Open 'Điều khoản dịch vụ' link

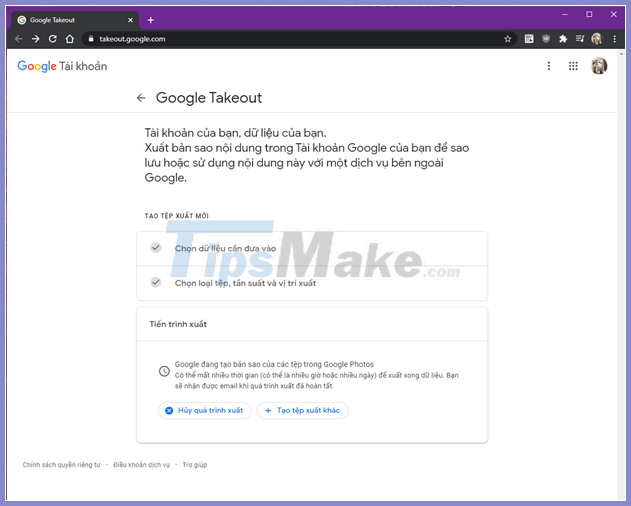pos(142,465)
